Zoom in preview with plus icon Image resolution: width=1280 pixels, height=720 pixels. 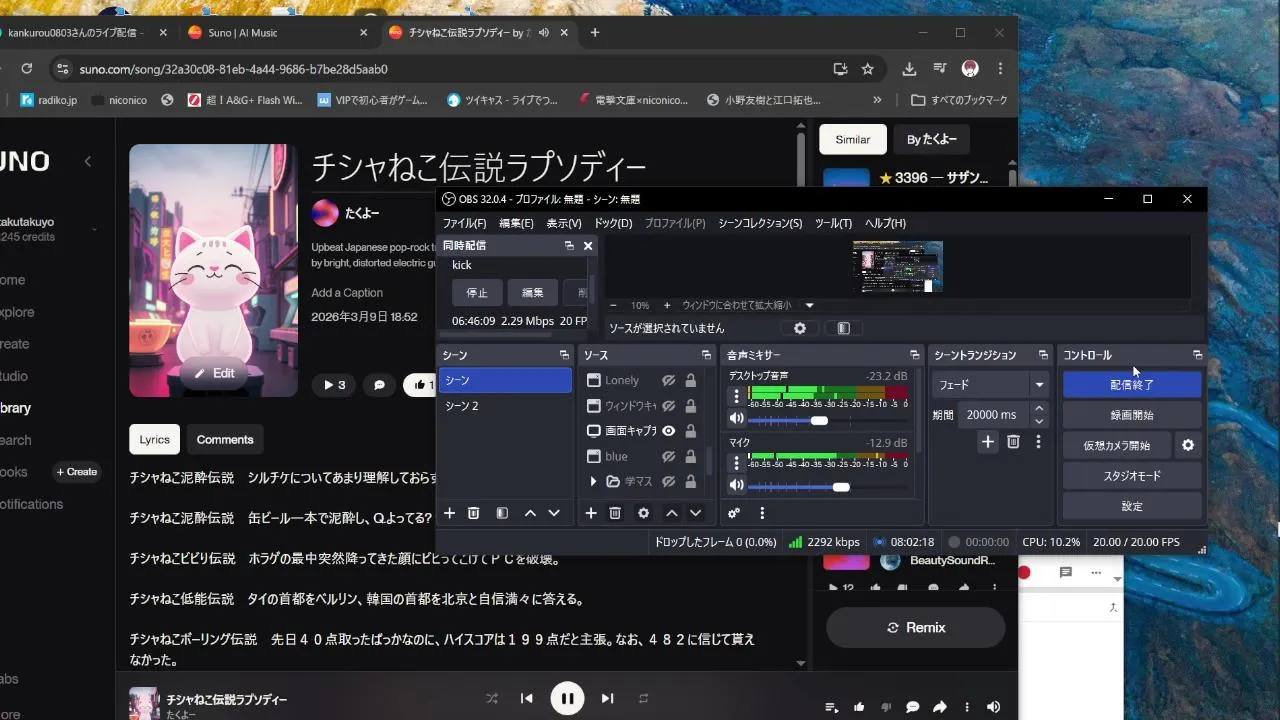click(x=668, y=305)
